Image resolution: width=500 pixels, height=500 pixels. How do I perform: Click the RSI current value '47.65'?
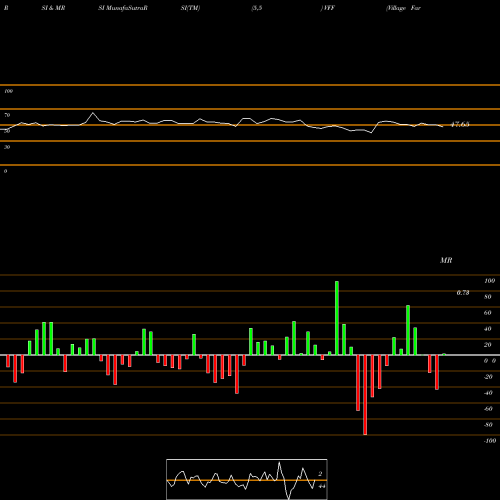pyautogui.click(x=460, y=125)
